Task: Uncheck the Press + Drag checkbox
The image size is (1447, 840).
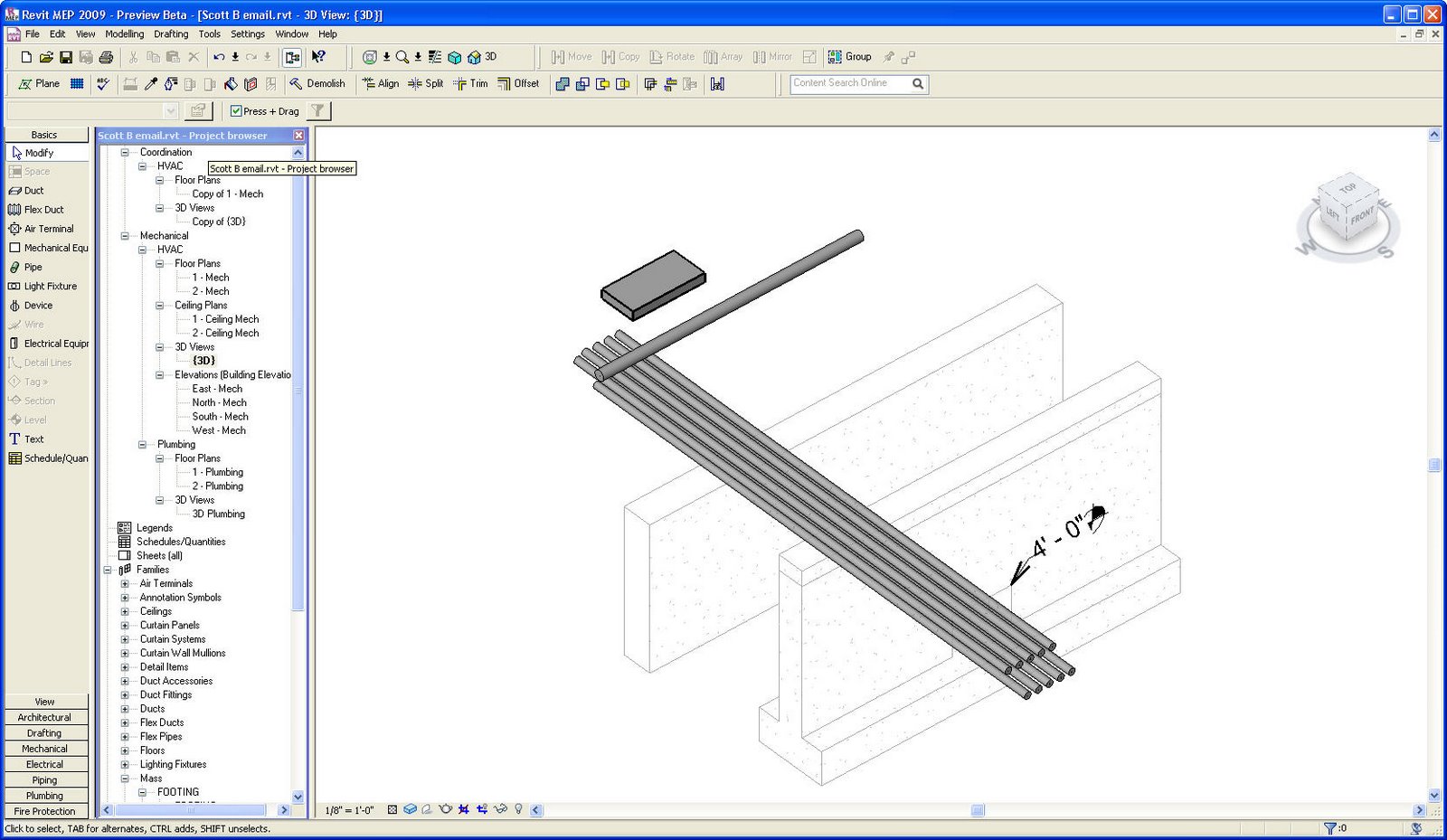Action: point(236,111)
